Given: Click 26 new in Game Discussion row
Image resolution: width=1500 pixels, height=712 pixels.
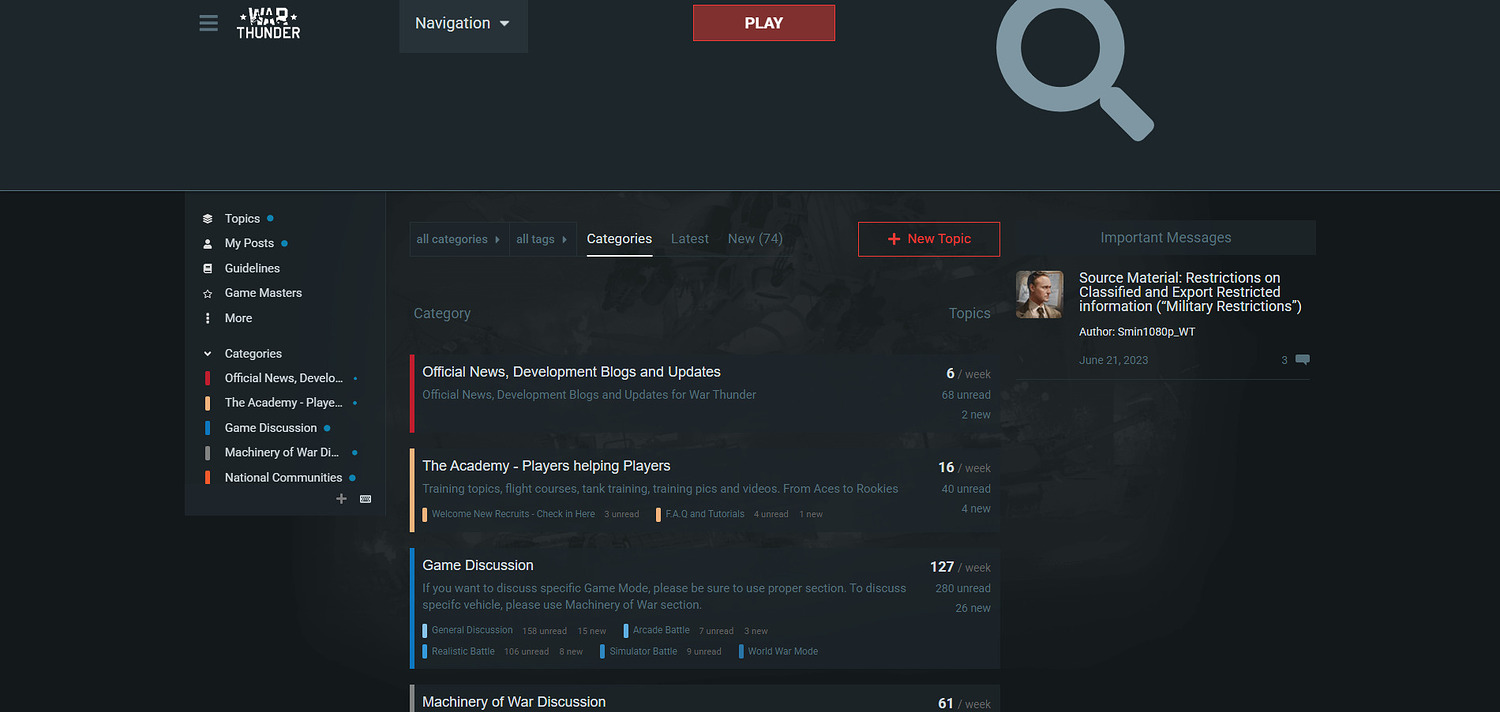Looking at the screenshot, I should pyautogui.click(x=973, y=608).
